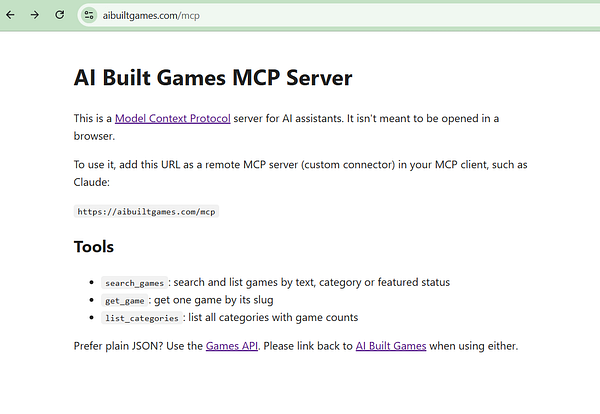Click the word 'Claude:' in the paragraph

91,182
